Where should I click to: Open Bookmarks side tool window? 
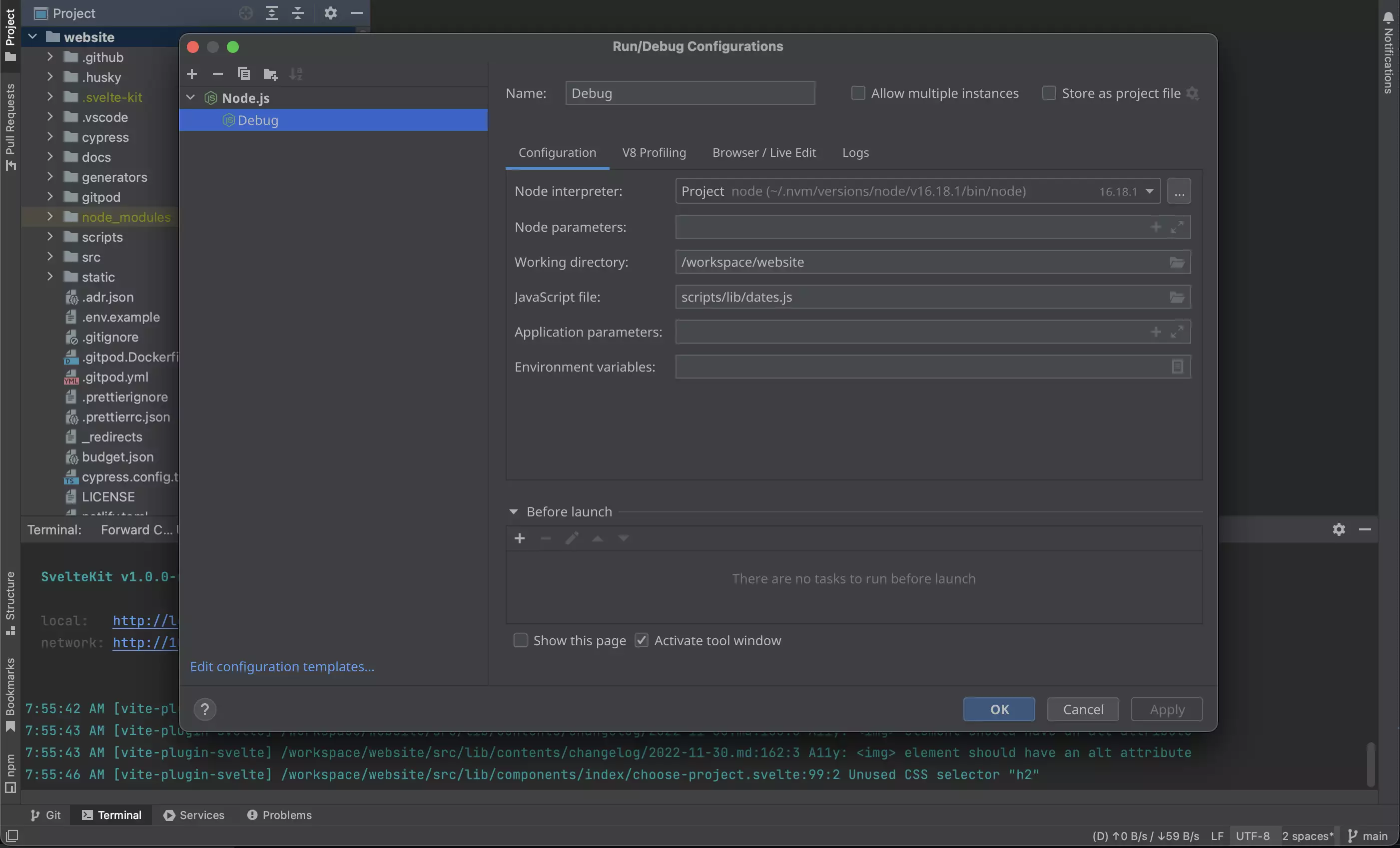pos(10,695)
